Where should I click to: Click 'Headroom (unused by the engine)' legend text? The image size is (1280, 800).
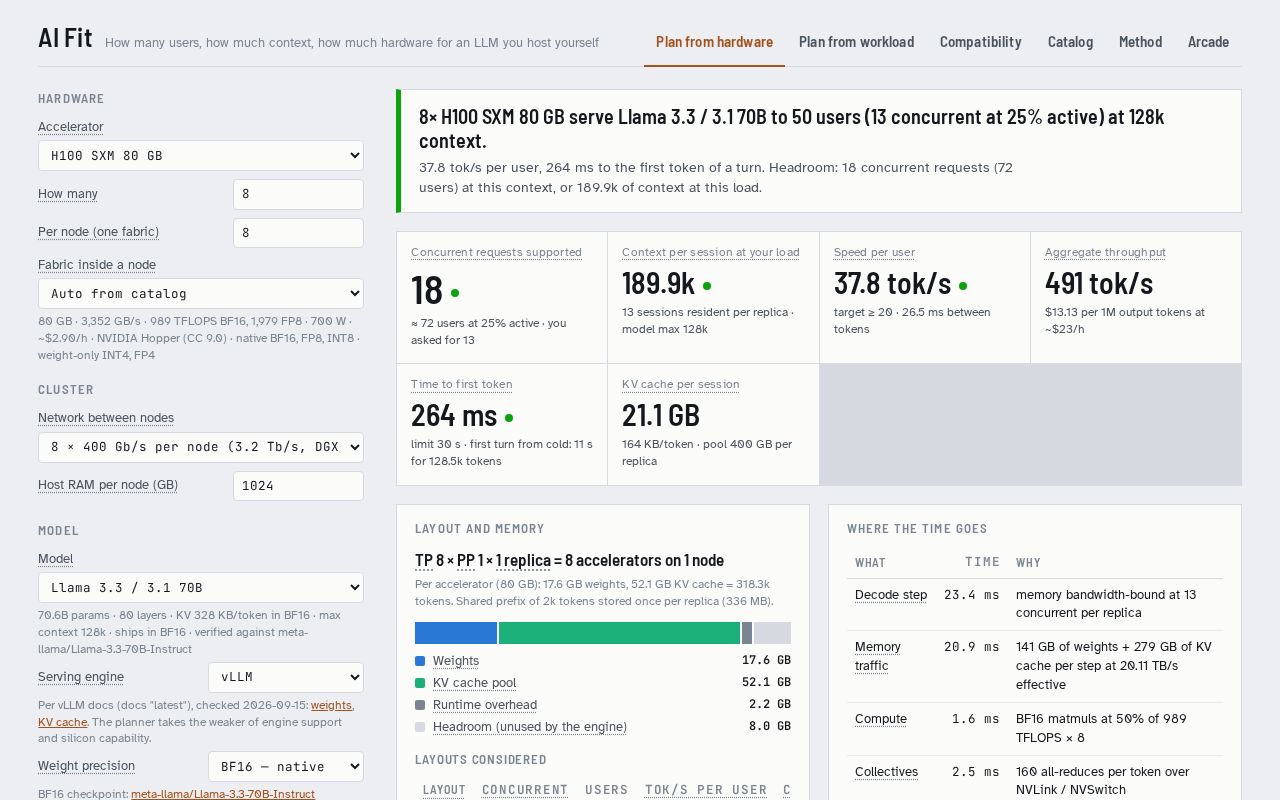(530, 727)
